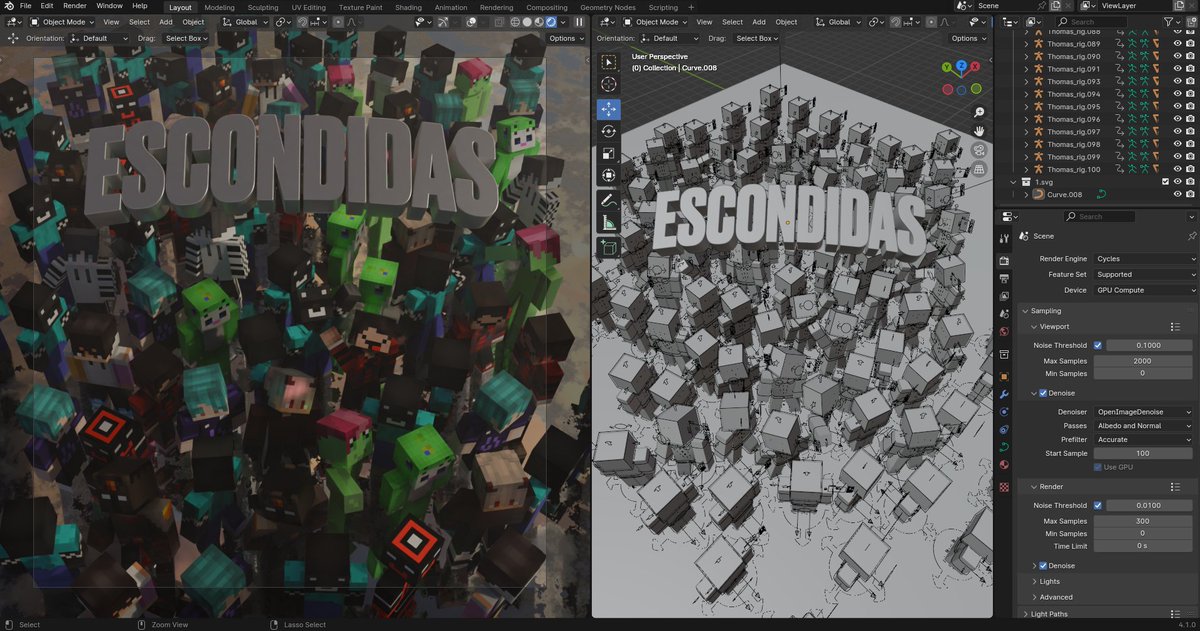Edit Render Max Samples value 300
This screenshot has width=1200, height=631.
(1142, 521)
